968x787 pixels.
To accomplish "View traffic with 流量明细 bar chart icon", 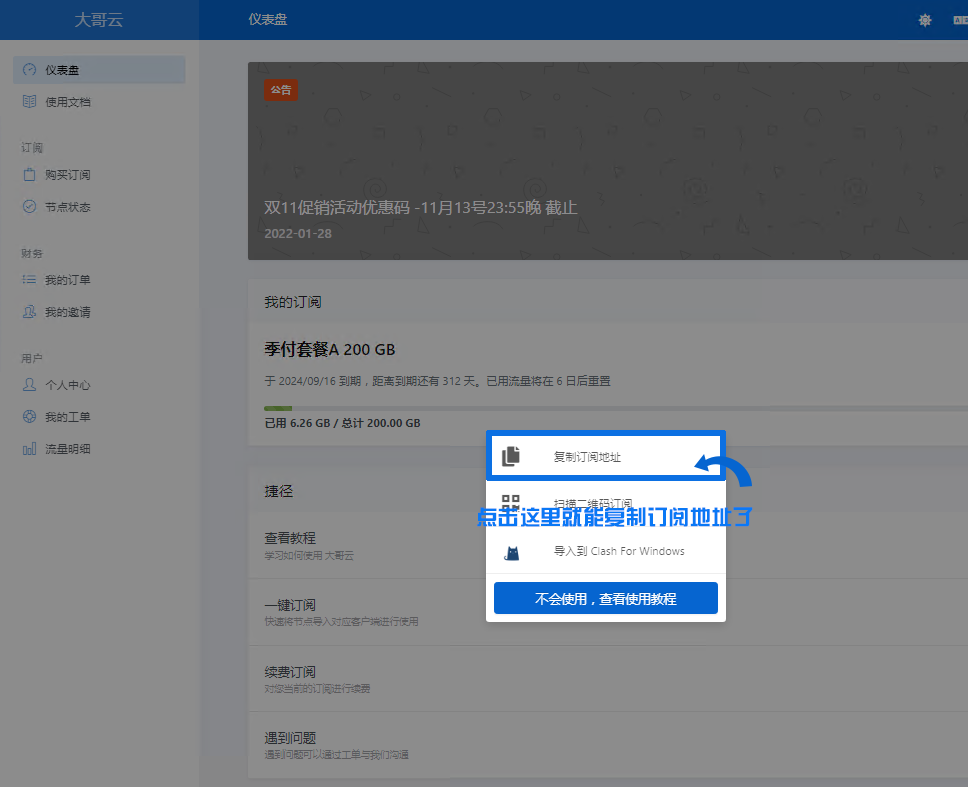I will click(x=28, y=449).
